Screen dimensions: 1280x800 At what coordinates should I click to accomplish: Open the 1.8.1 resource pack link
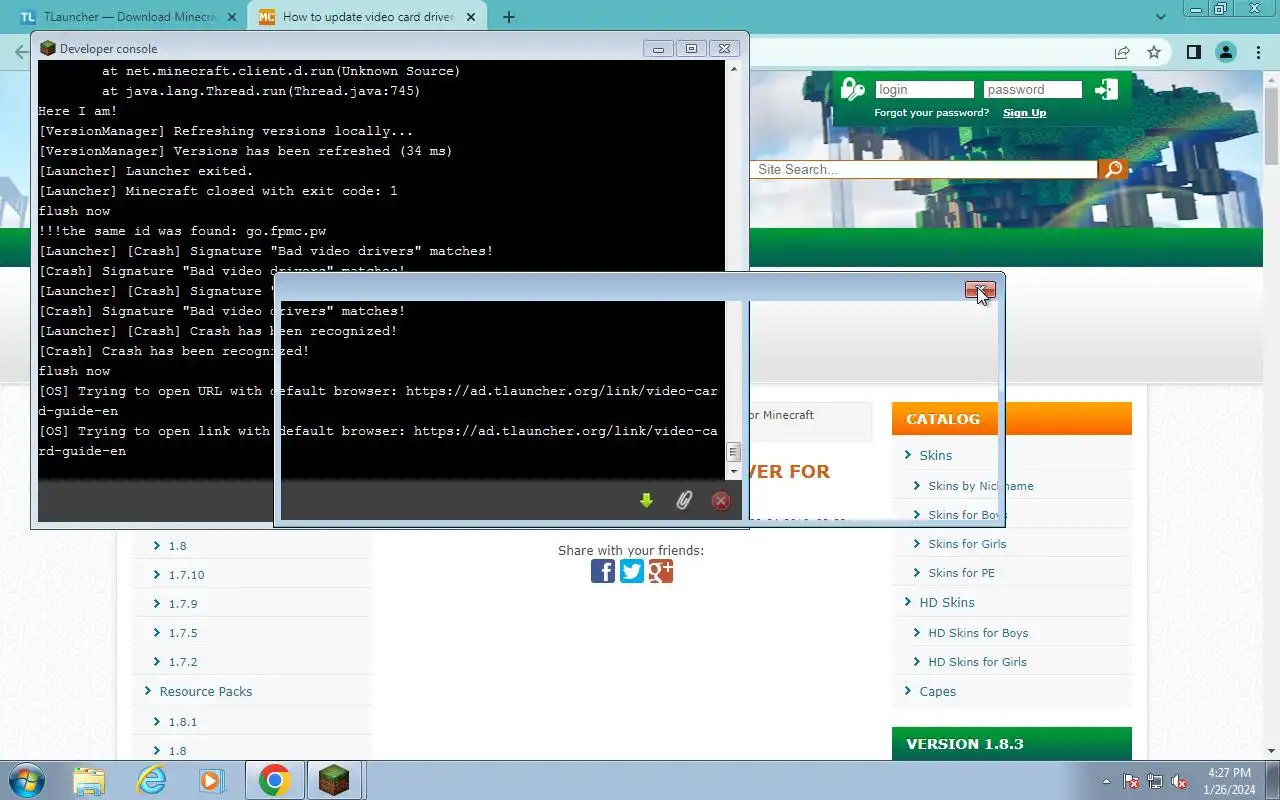(183, 722)
